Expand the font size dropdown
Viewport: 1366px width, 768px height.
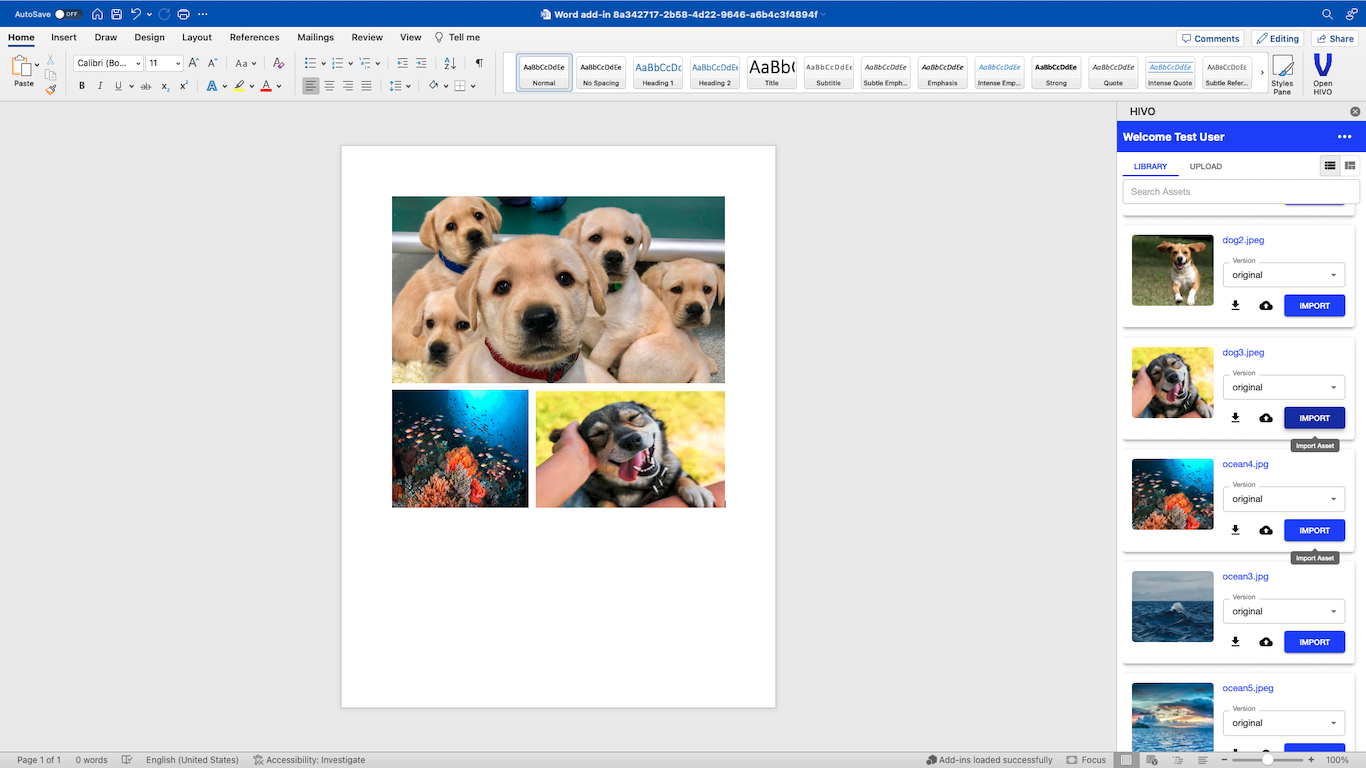click(x=178, y=63)
